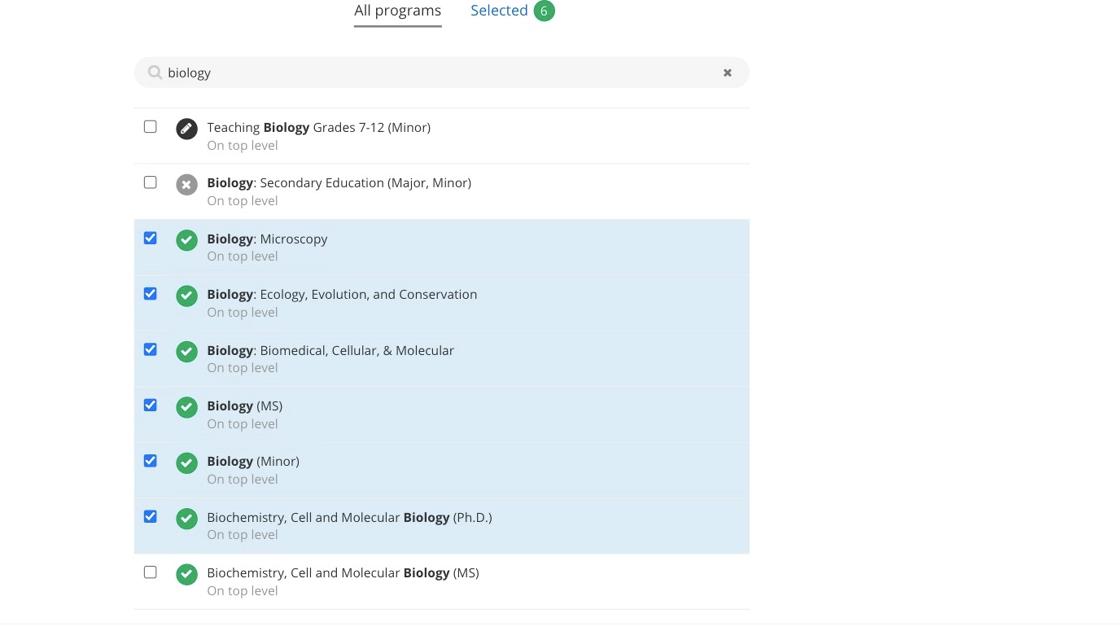Click the green selected-count badge showing 6
This screenshot has height=627, width=1120.
(x=544, y=11)
